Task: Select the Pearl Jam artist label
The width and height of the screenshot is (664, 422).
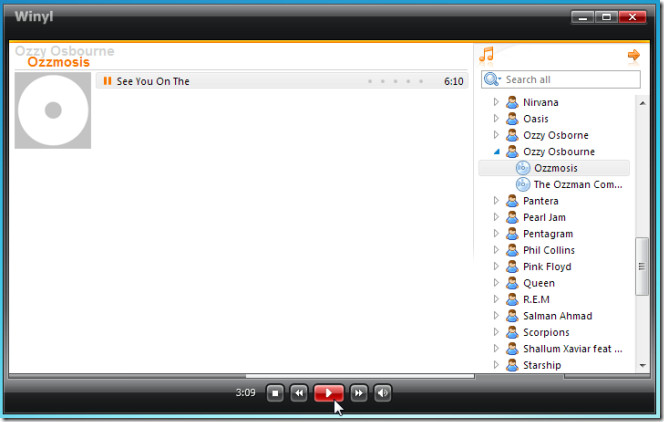Action: point(544,218)
